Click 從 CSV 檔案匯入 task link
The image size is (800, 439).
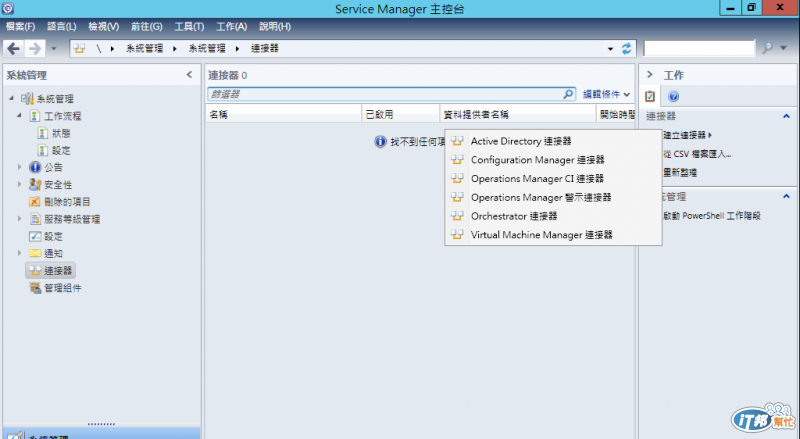click(x=697, y=154)
